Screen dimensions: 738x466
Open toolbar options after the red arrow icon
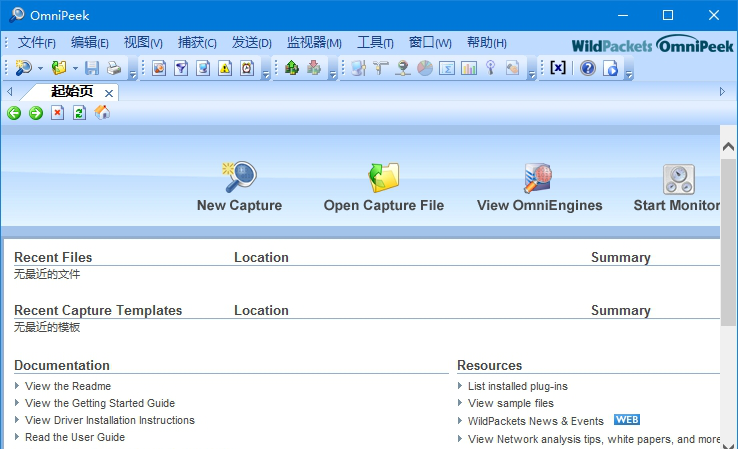pyautogui.click(x=333, y=74)
